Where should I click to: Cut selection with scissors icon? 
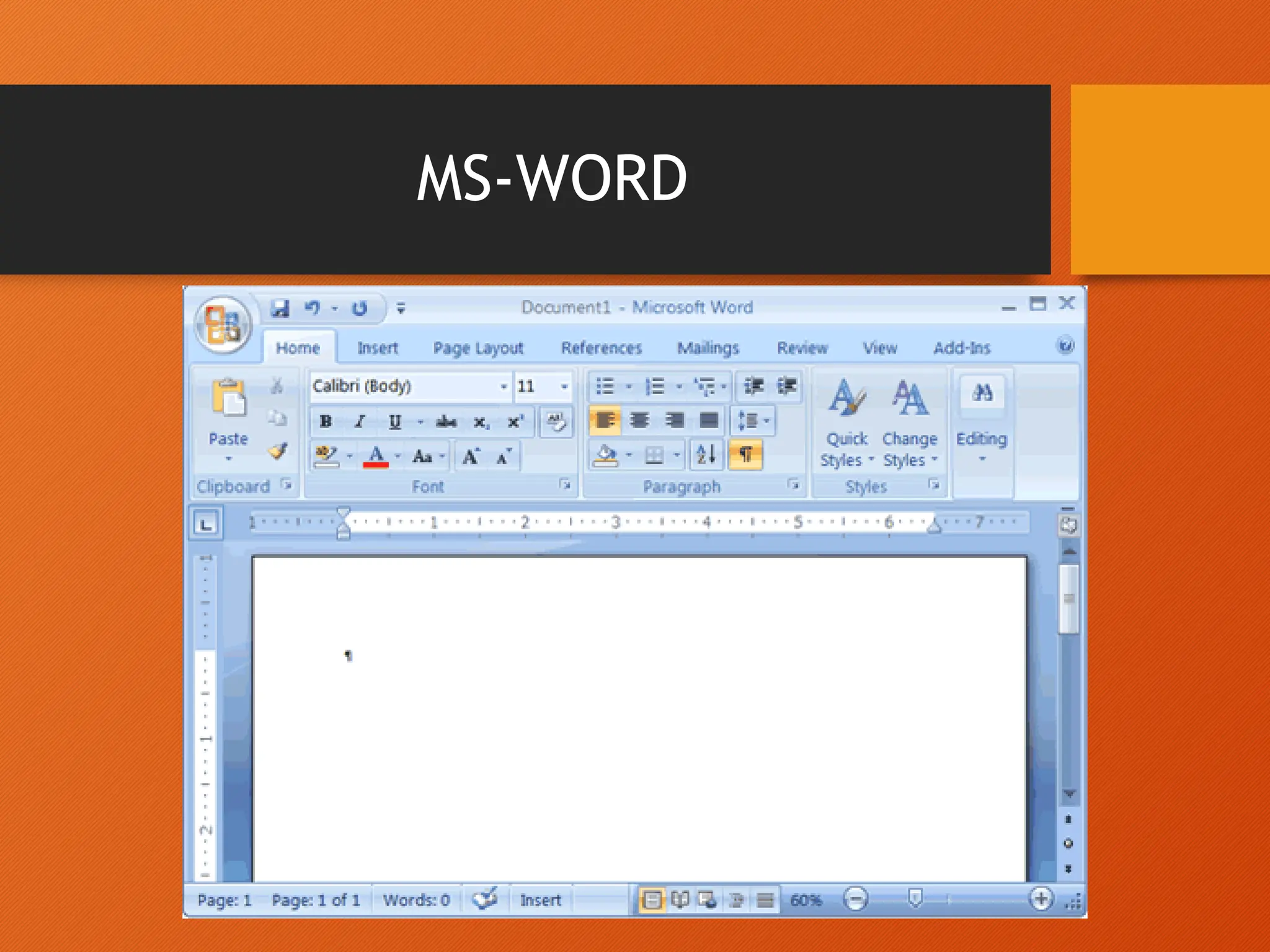[x=277, y=386]
